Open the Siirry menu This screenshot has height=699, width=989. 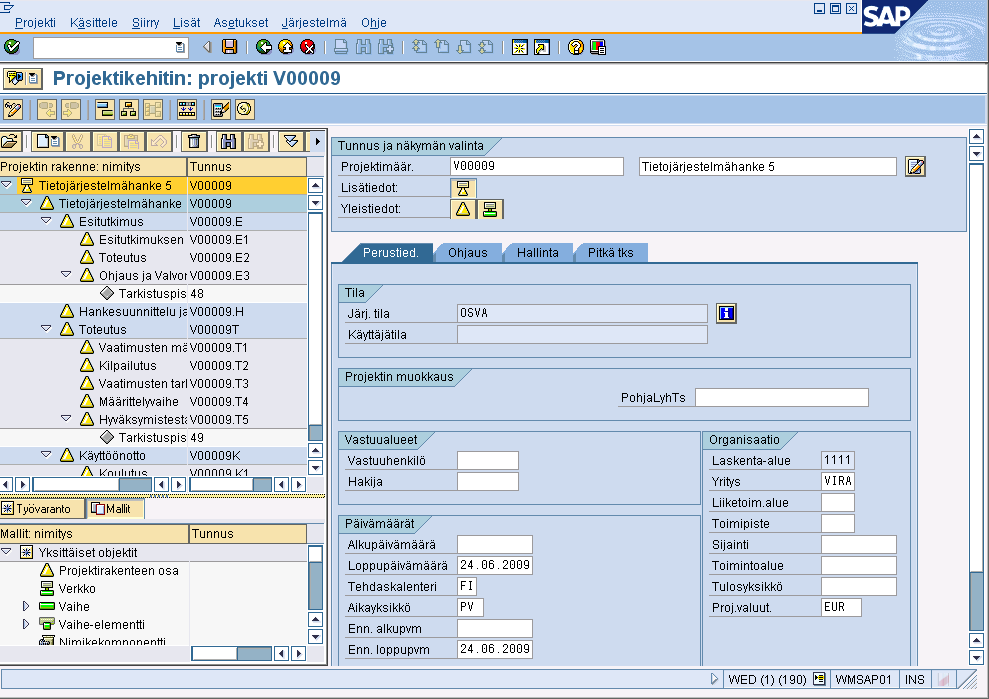[x=146, y=23]
